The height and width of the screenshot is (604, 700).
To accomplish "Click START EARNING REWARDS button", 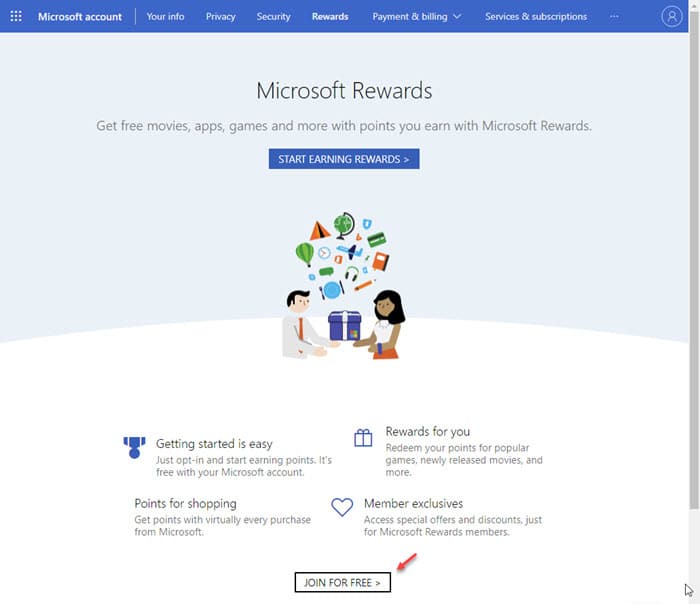I will (344, 159).
